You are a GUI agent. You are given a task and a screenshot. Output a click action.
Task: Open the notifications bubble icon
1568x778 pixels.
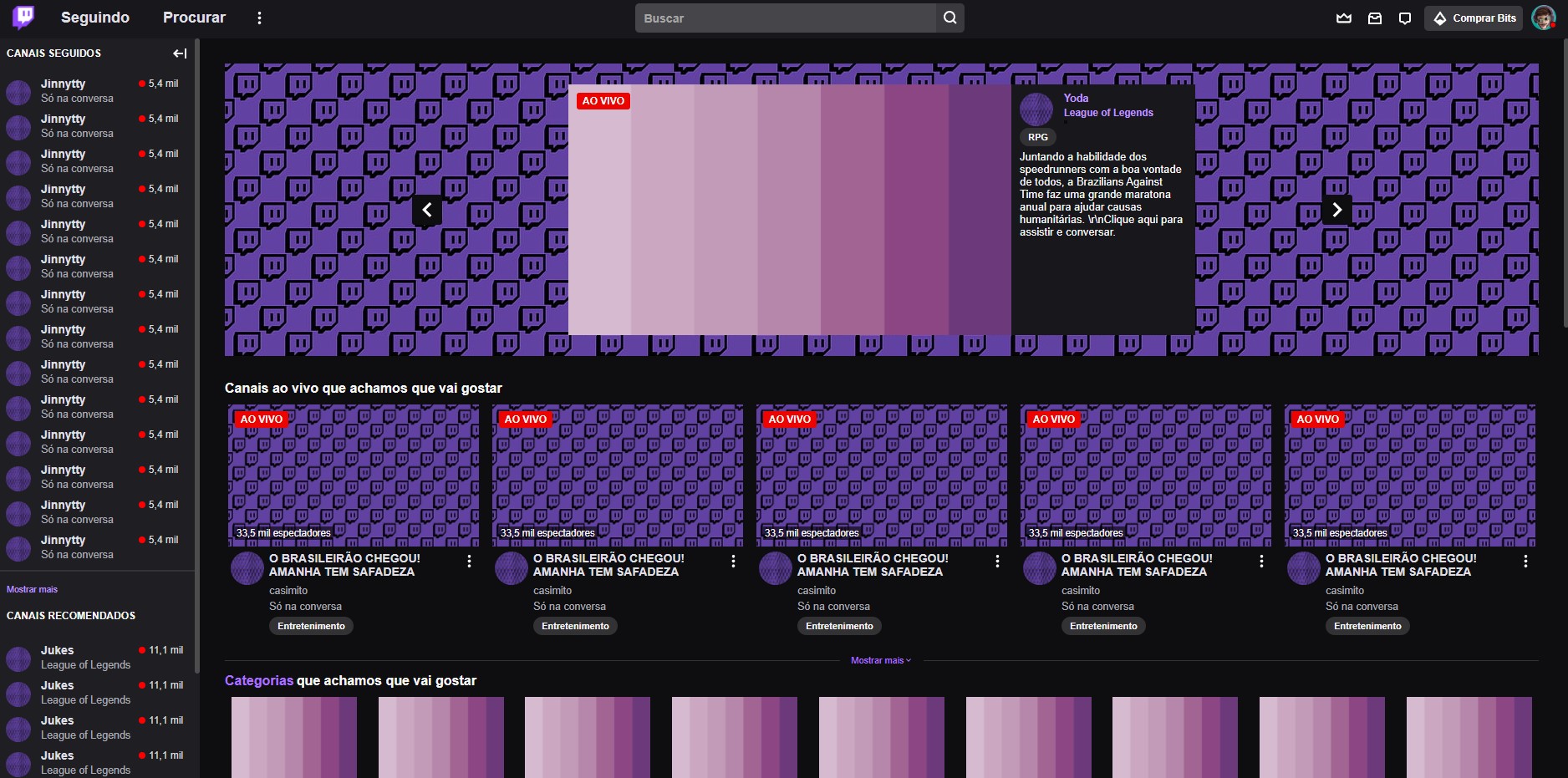click(1404, 18)
